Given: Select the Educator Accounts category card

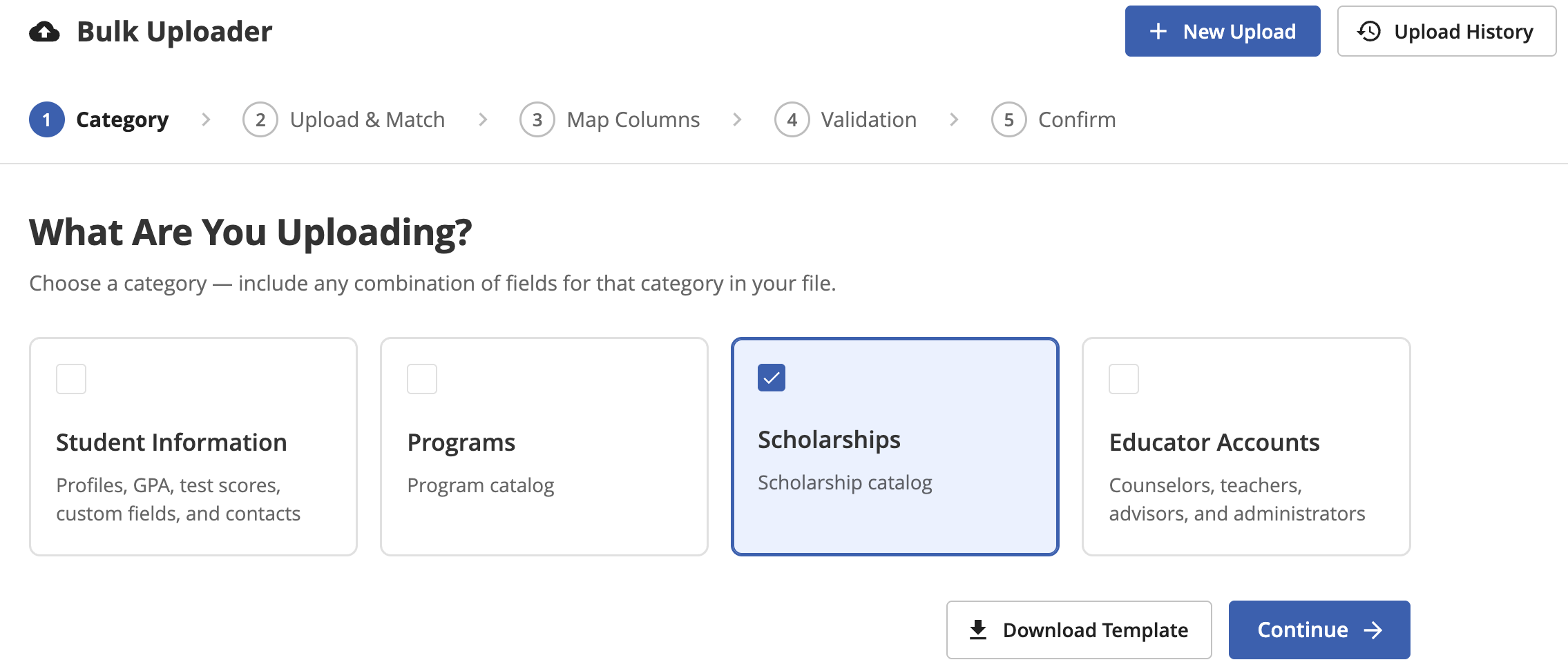Looking at the screenshot, I should (1246, 447).
